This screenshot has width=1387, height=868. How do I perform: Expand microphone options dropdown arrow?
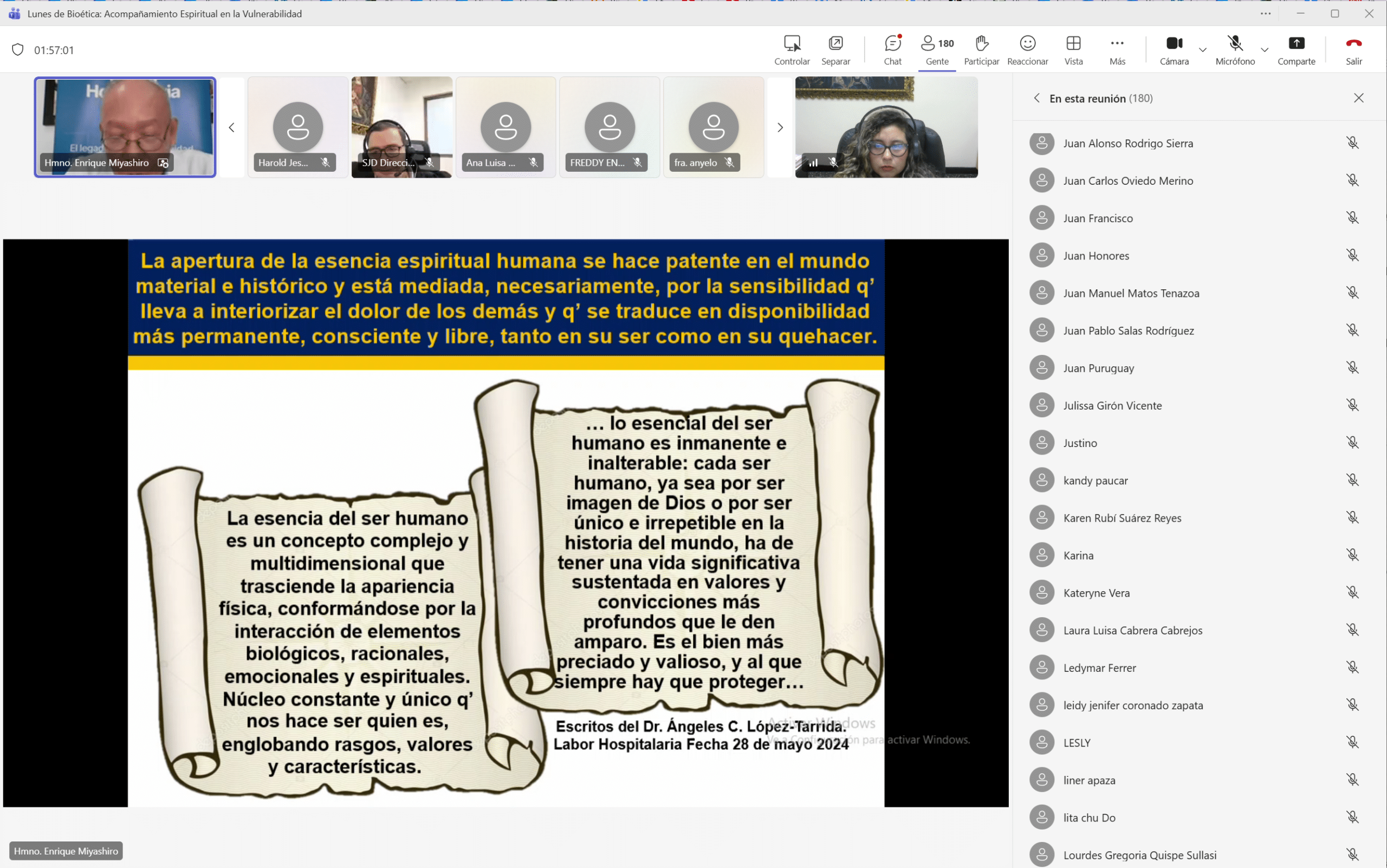coord(1264,50)
